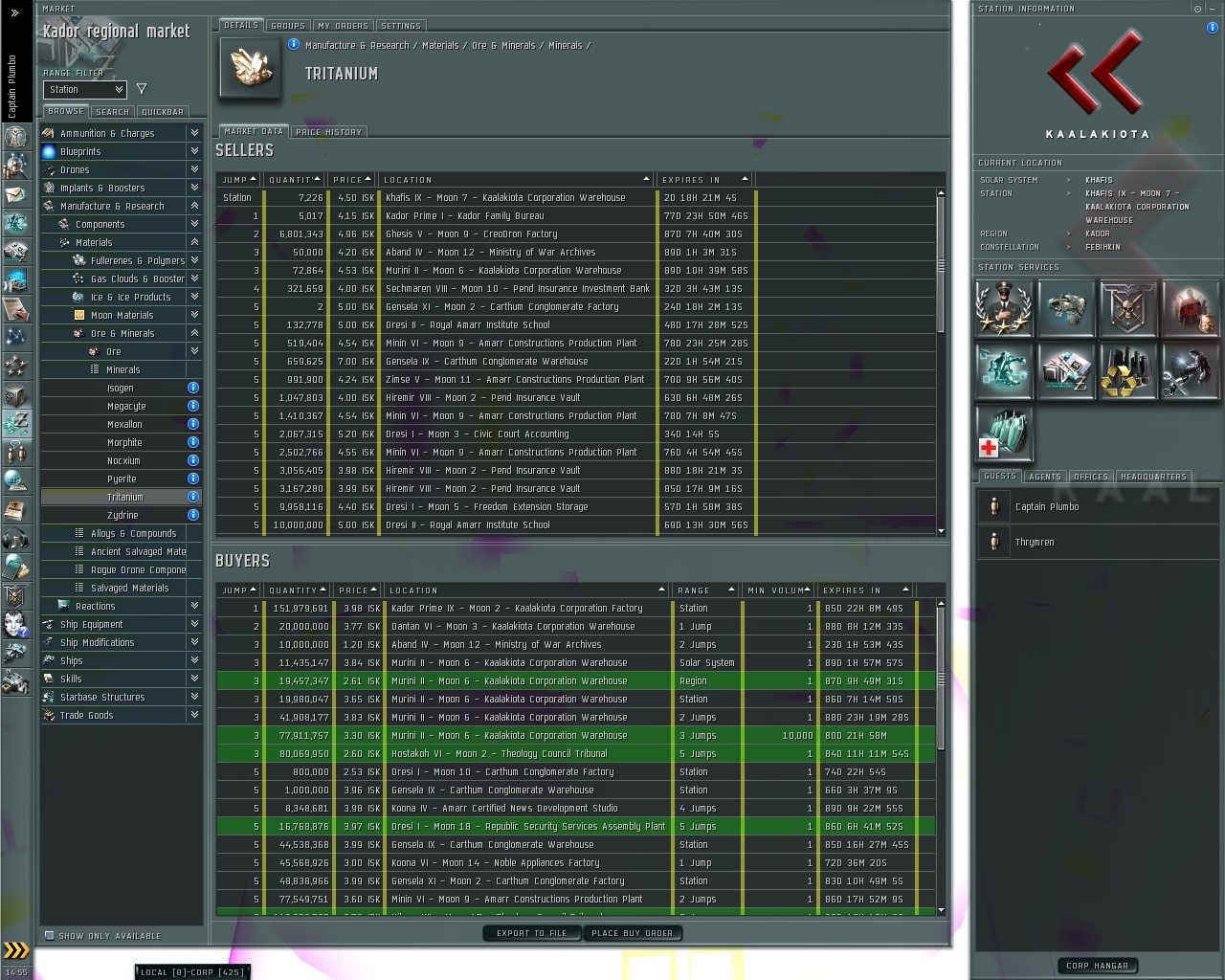This screenshot has width=1225, height=980.
Task: Open the contracts signing-hand icon in the Neocom
Action: (15, 308)
